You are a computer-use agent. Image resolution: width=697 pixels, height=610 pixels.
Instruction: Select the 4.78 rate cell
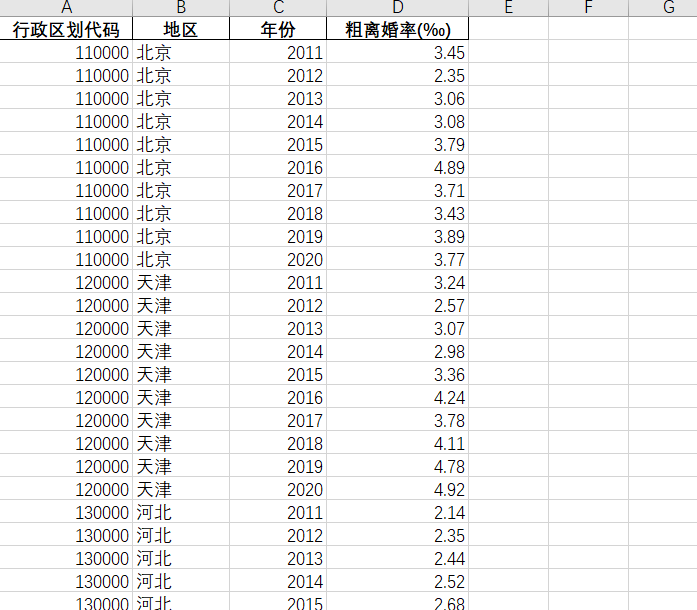tap(397, 467)
